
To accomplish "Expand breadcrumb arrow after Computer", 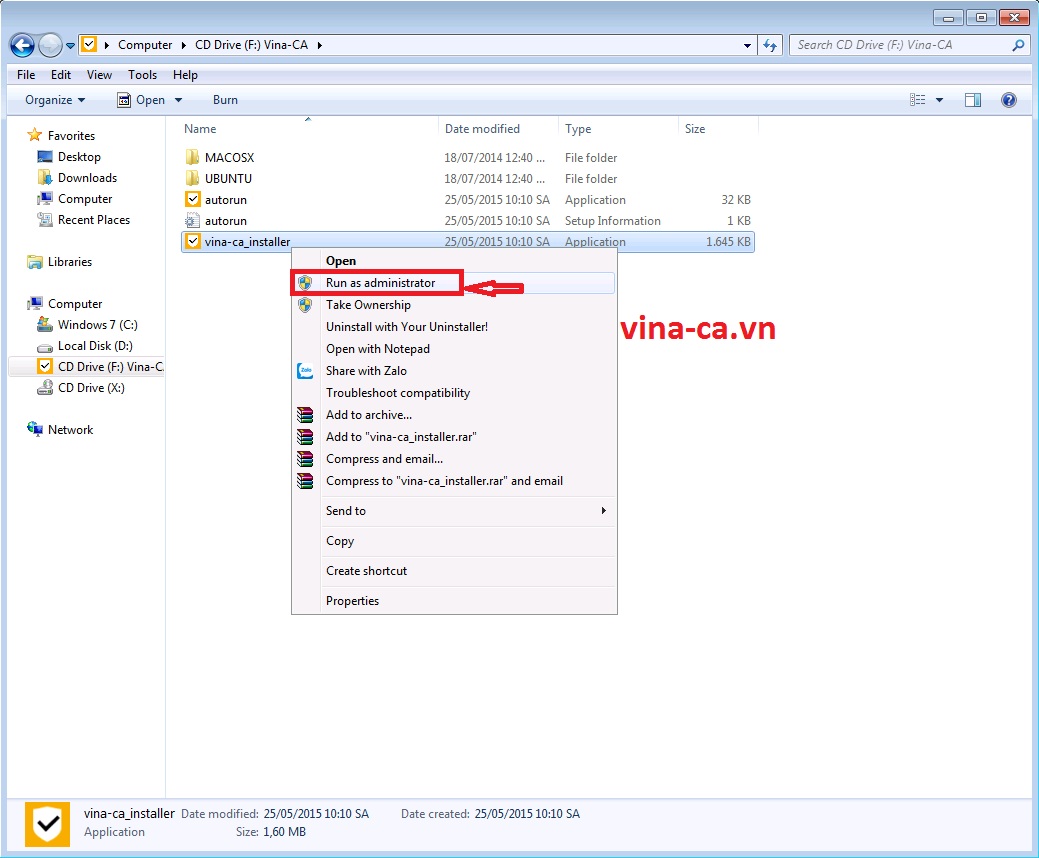I will coord(184,45).
